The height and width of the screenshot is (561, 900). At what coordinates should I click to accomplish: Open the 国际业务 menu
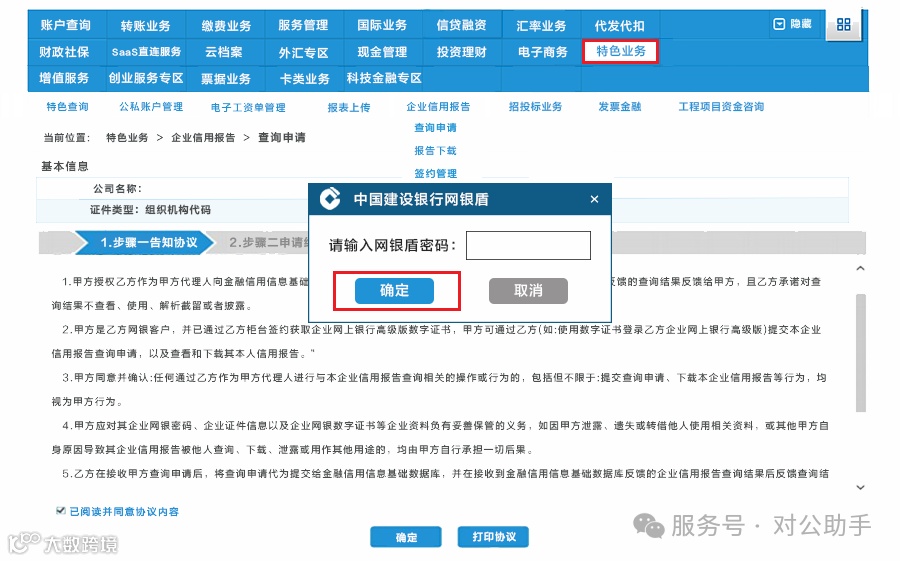(382, 25)
